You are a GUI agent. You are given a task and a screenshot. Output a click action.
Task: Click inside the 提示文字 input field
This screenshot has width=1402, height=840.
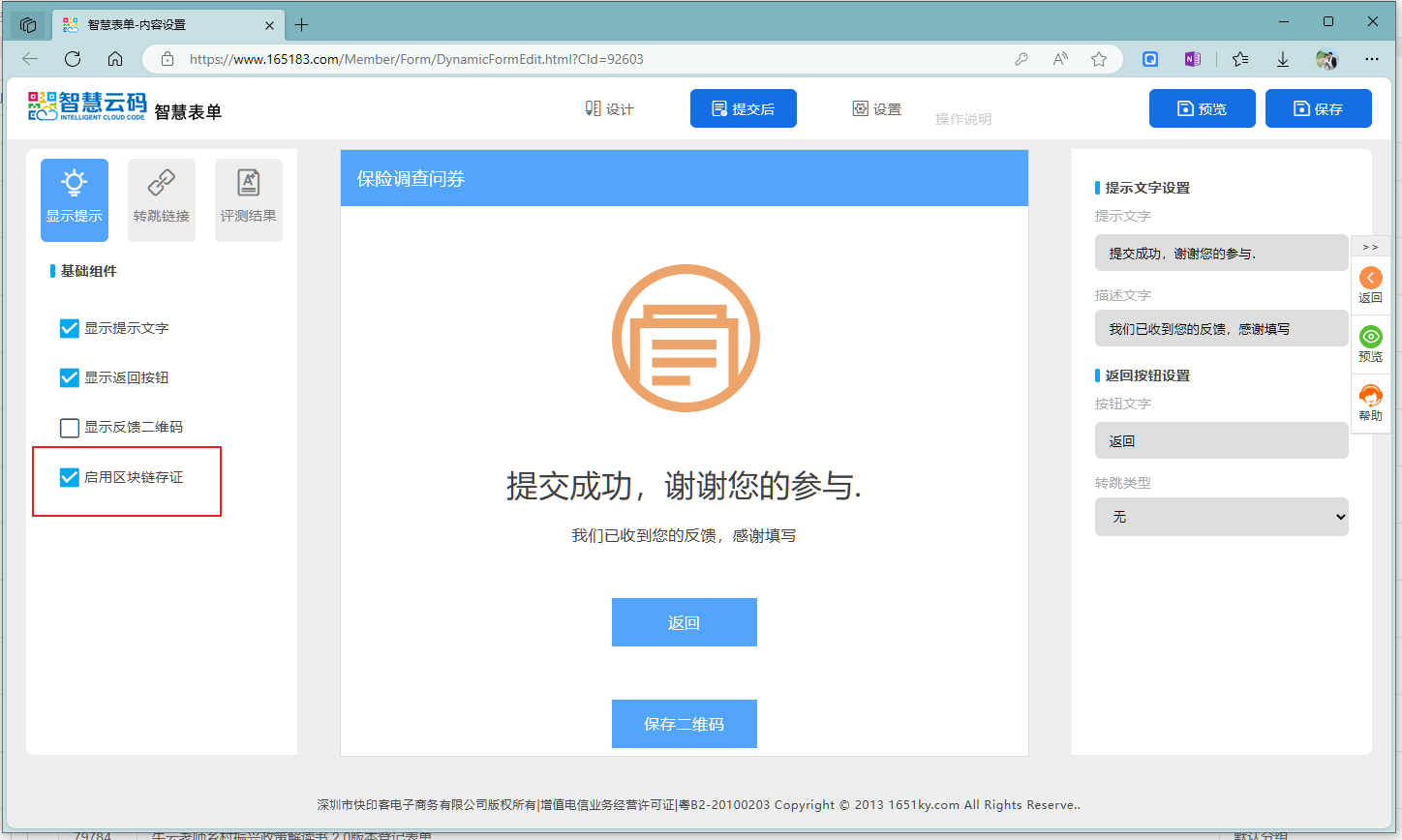(1221, 253)
